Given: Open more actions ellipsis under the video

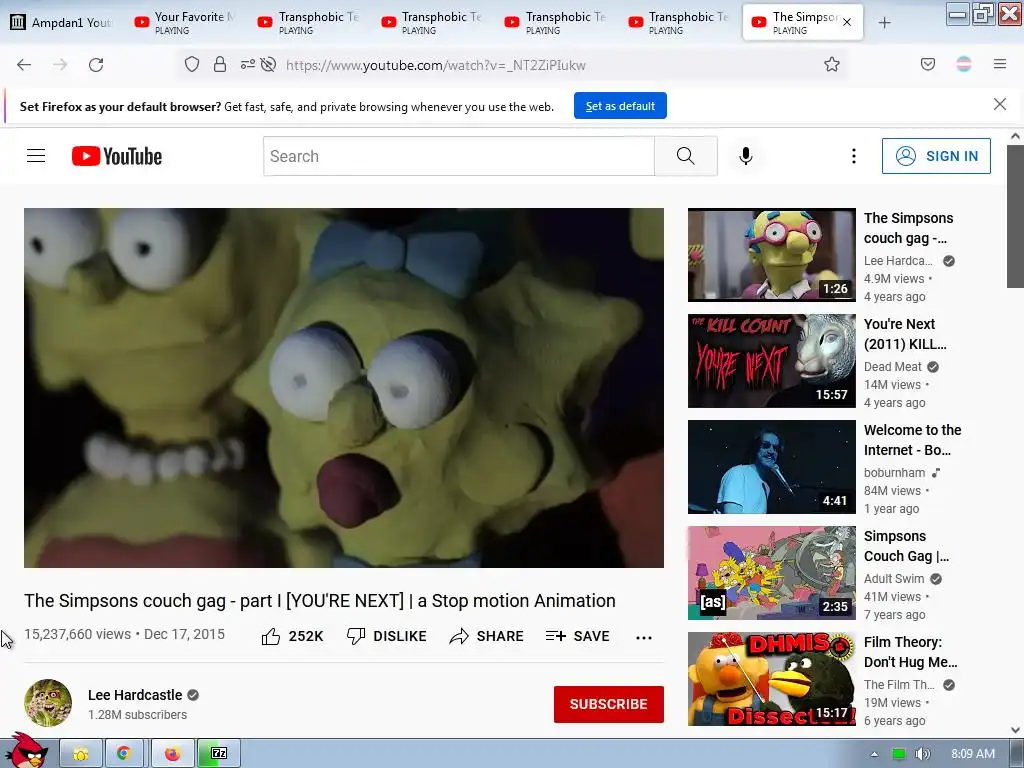Looking at the screenshot, I should pyautogui.click(x=644, y=637).
